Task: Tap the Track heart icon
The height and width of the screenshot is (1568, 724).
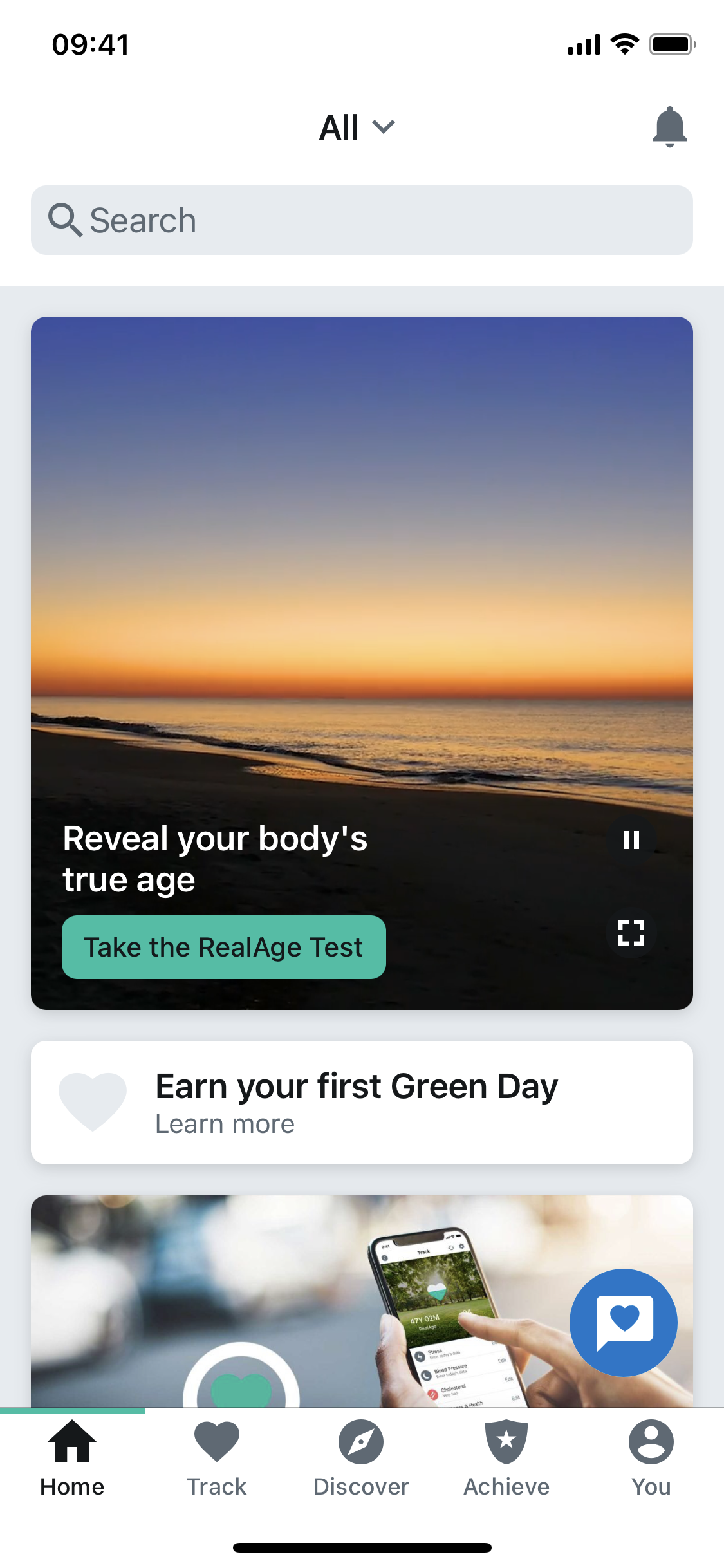Action: coord(217,1442)
